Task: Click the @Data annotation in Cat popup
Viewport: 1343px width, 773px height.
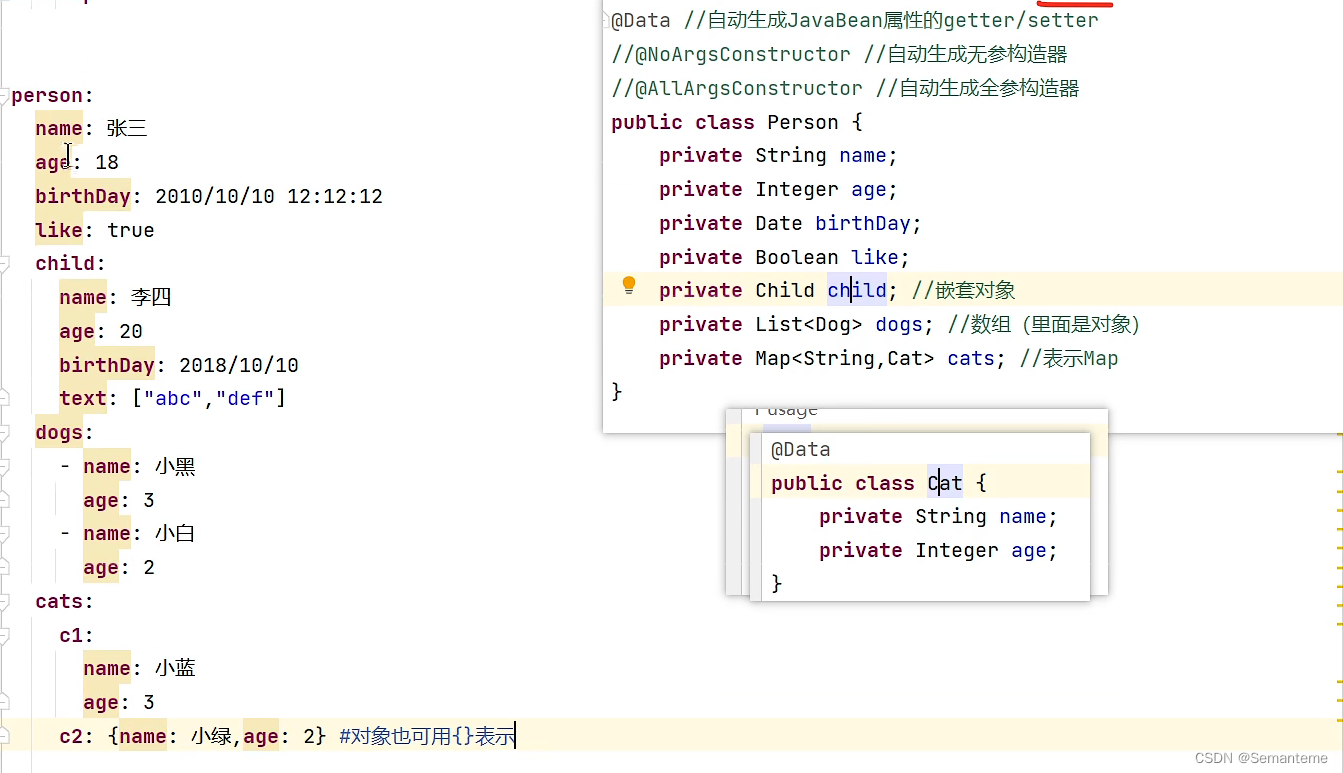Action: coord(800,449)
